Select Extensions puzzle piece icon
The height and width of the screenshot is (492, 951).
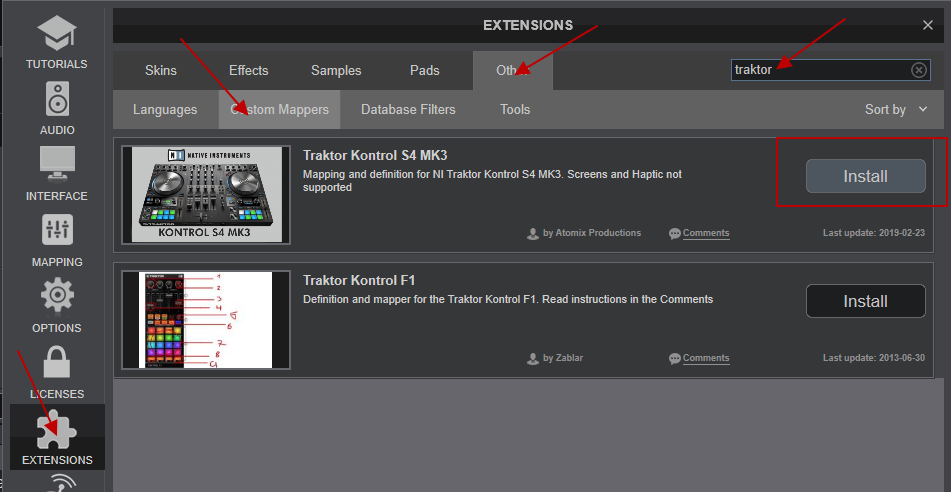(57, 429)
